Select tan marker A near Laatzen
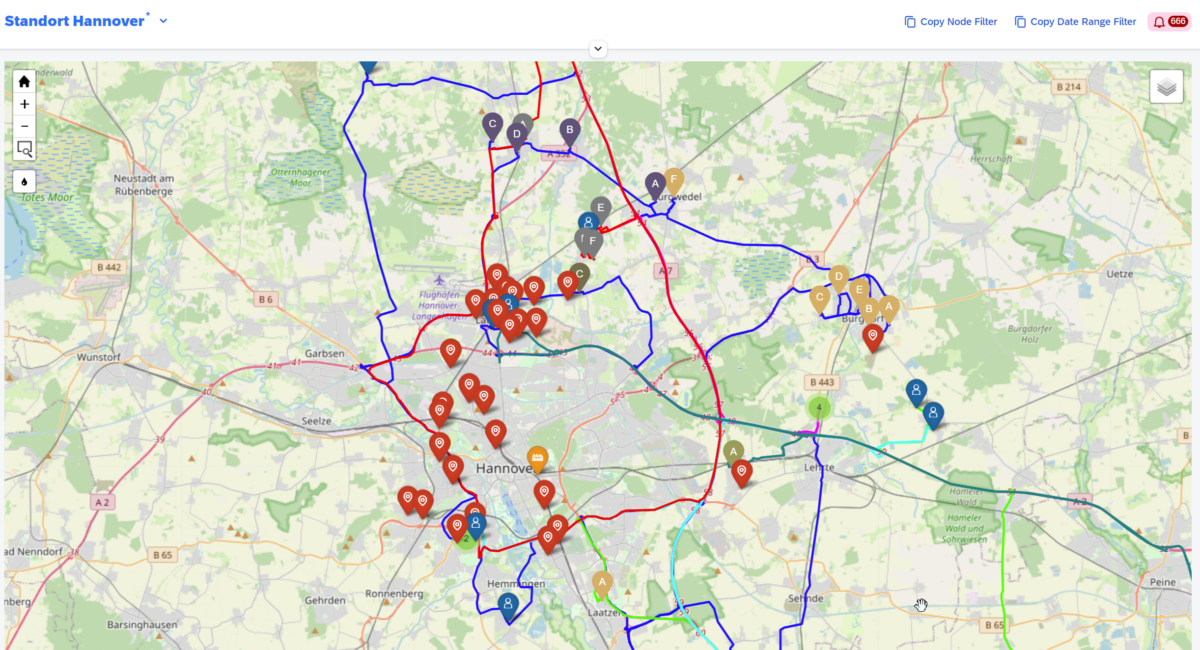The height and width of the screenshot is (650, 1200). coord(602,582)
